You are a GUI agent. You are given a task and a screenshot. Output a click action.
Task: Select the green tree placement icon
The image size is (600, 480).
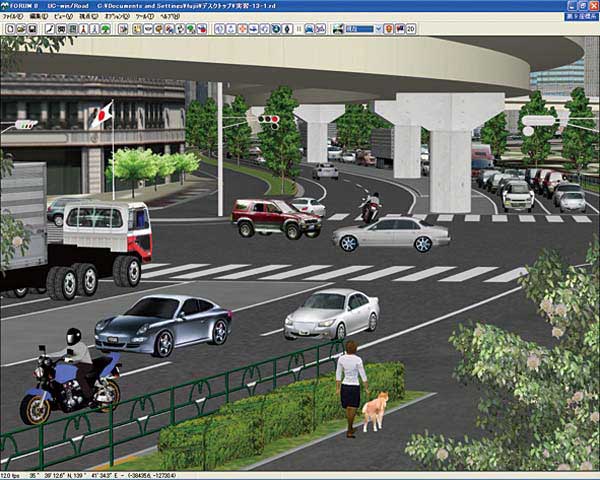[106, 29]
